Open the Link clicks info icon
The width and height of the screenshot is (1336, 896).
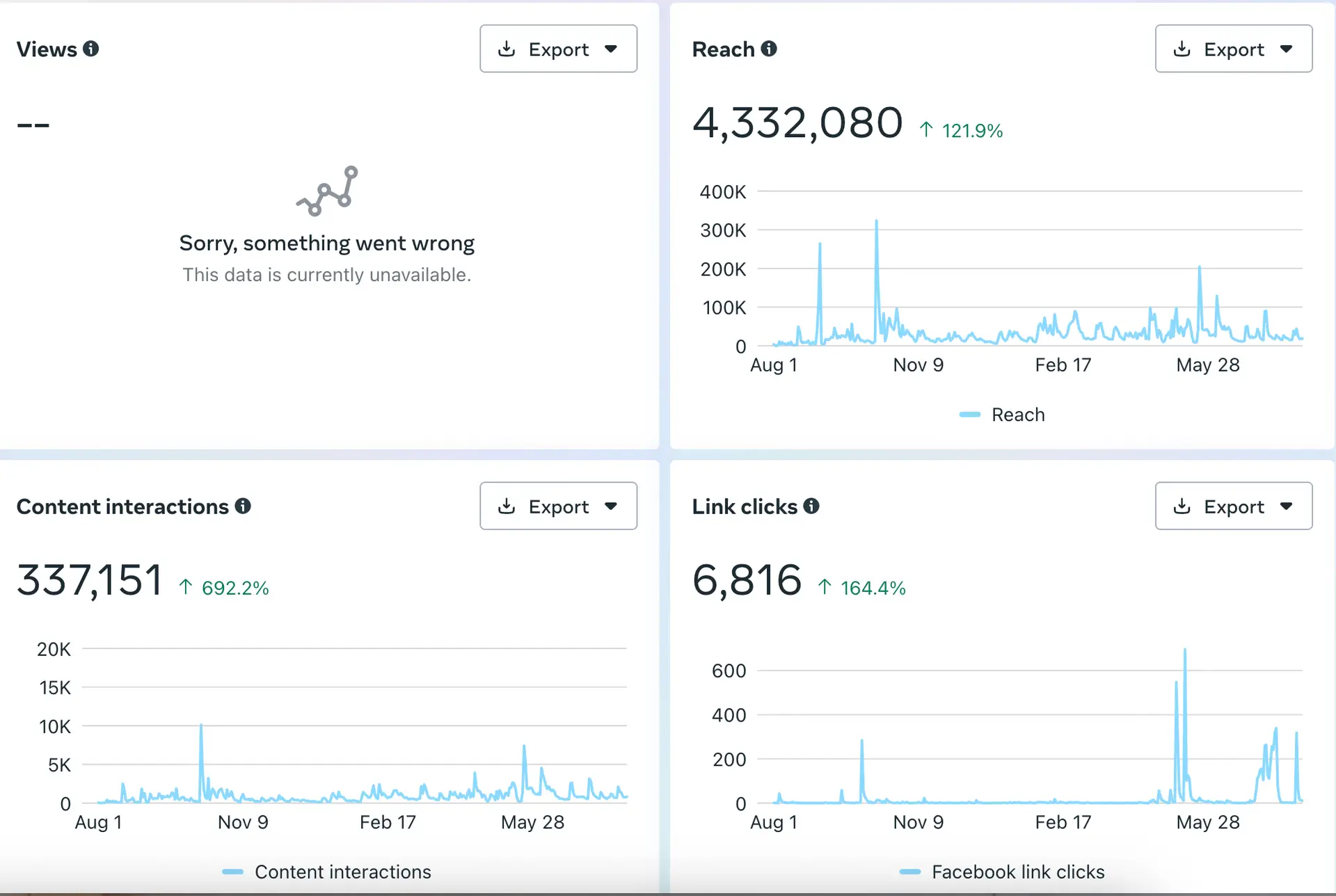click(811, 506)
